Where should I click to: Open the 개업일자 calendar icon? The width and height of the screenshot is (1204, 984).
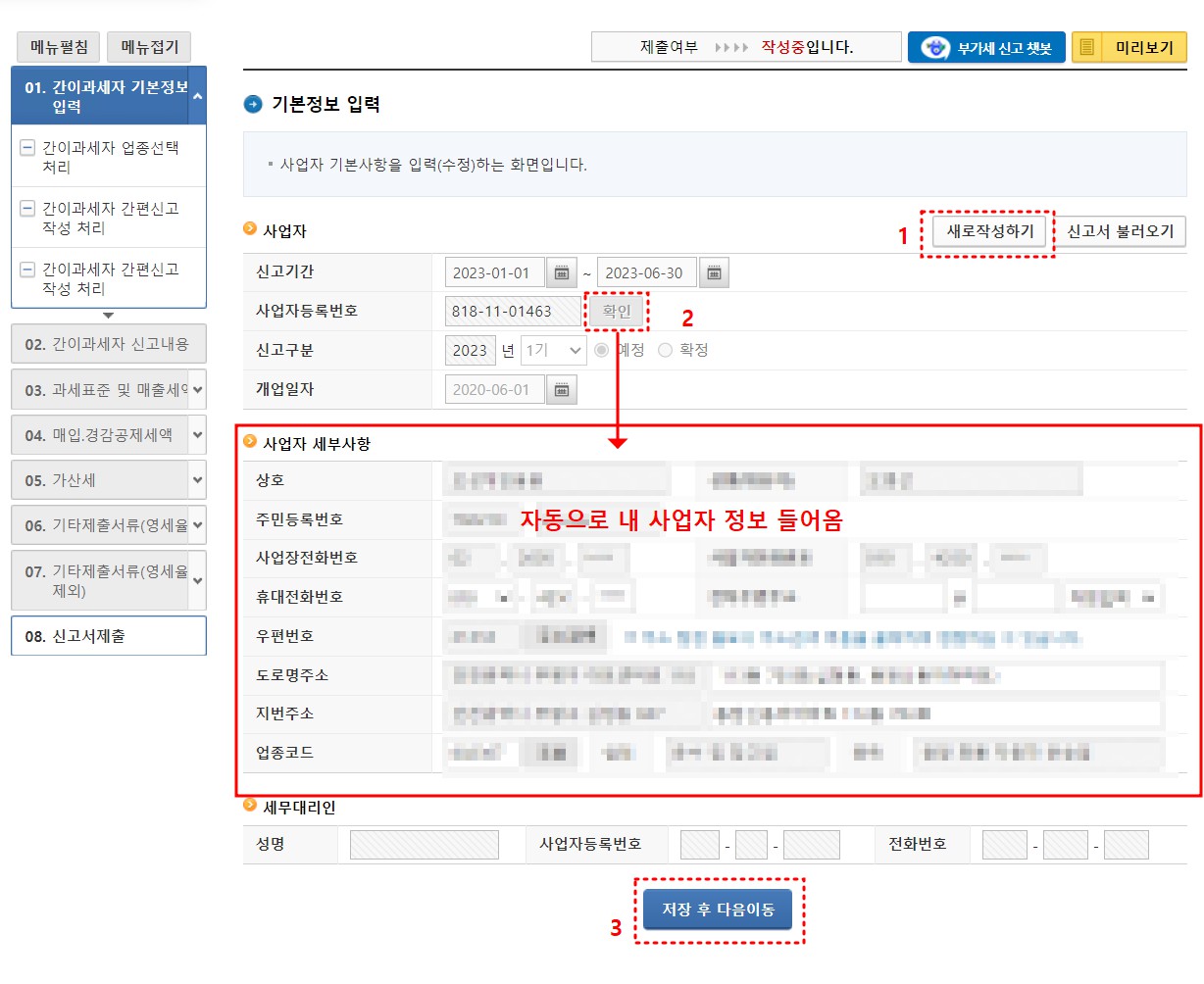tap(560, 389)
